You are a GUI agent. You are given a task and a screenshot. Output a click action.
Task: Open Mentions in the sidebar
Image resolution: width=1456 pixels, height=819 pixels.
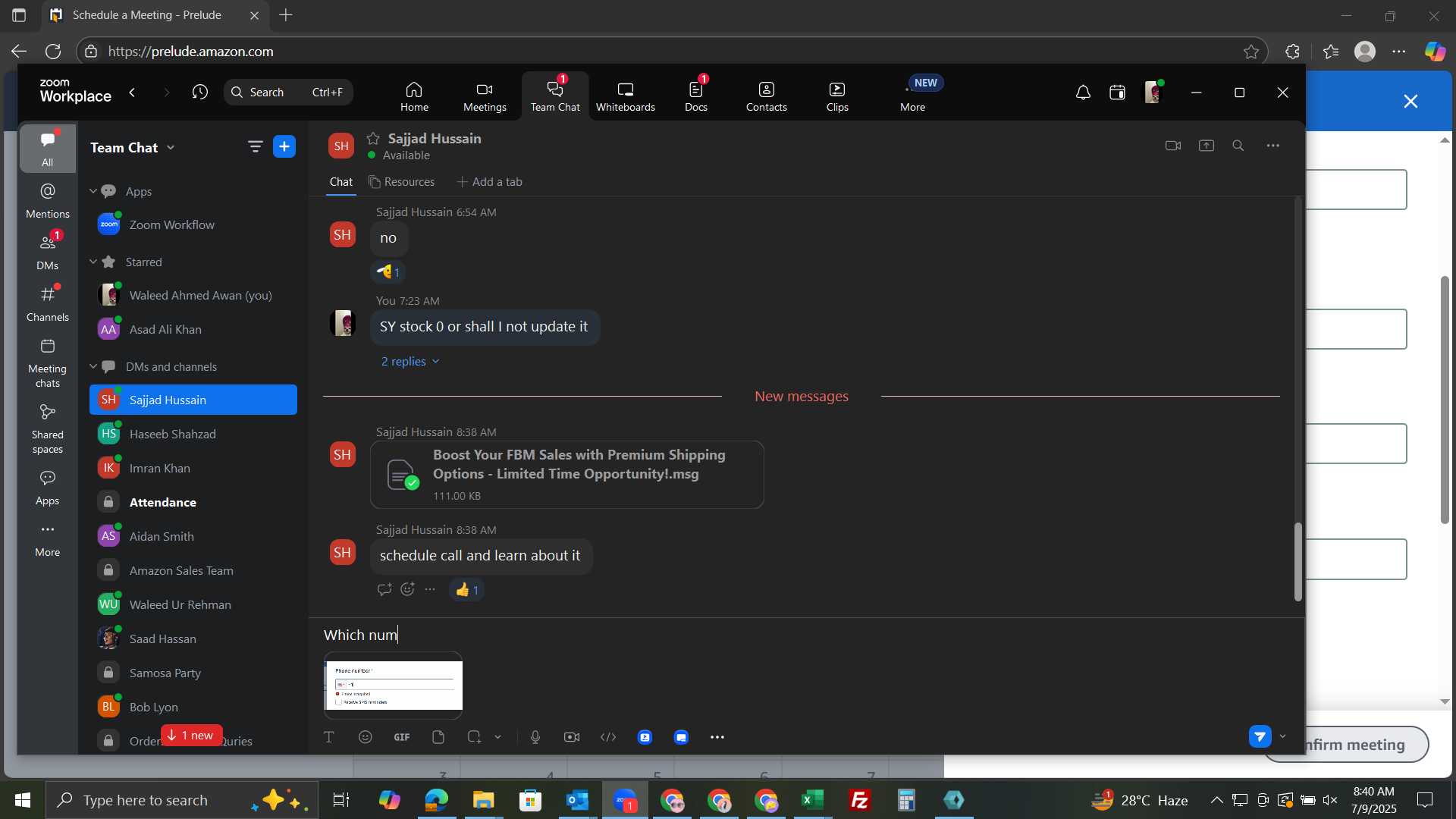click(48, 200)
